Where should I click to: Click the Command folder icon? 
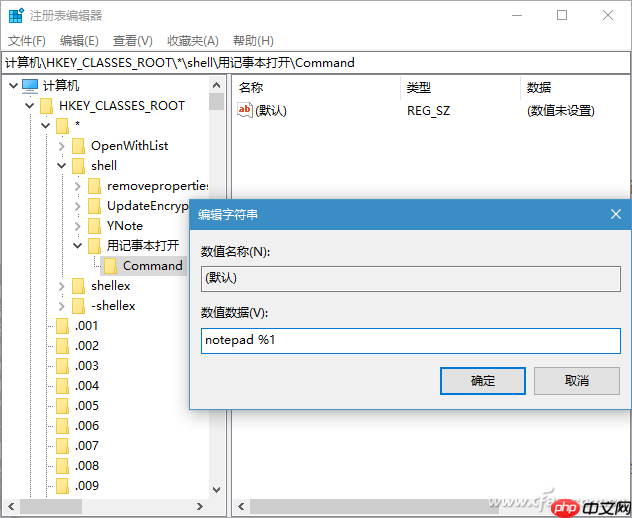coord(111,266)
